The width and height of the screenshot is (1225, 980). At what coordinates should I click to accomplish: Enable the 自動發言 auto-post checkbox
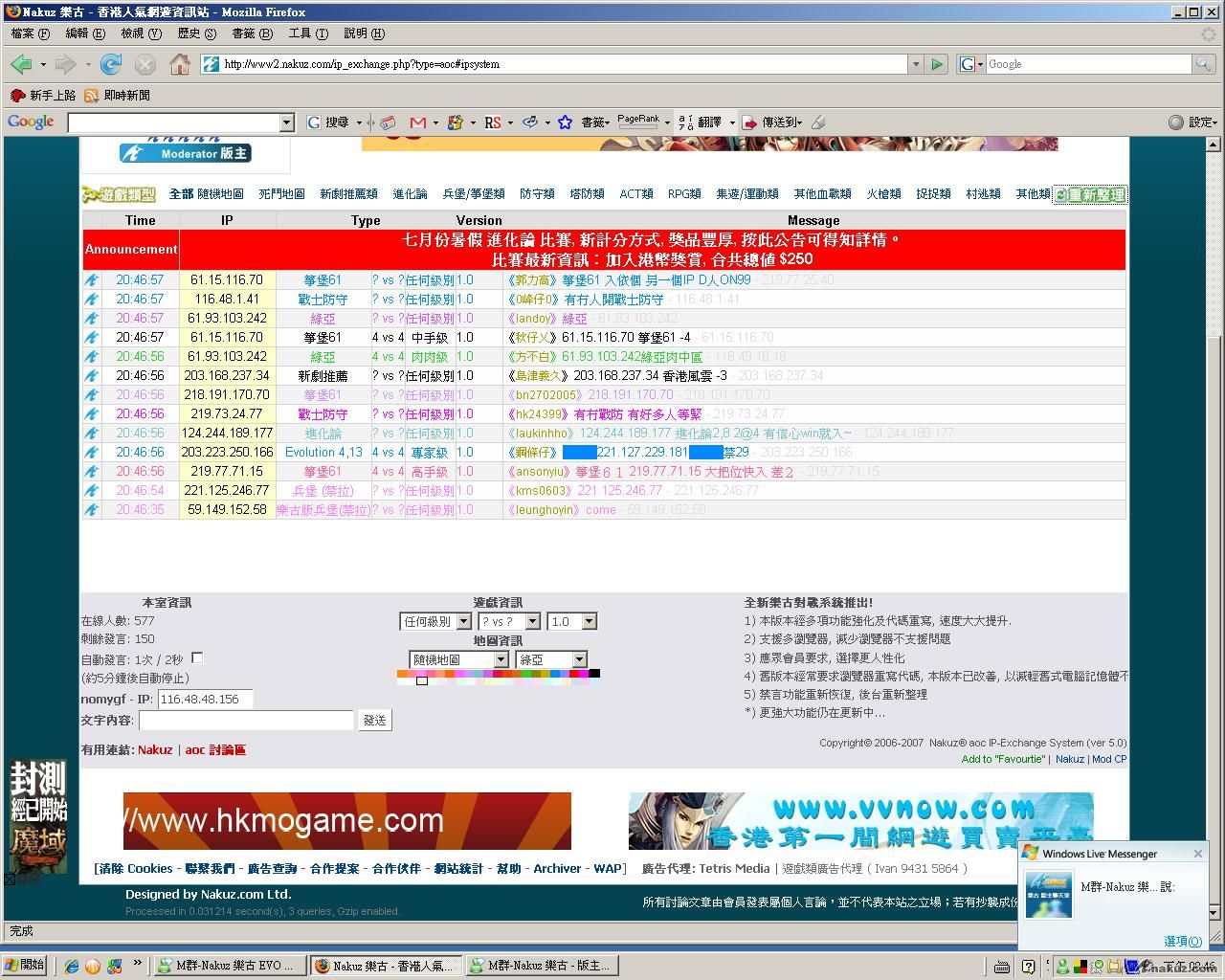pos(197,658)
